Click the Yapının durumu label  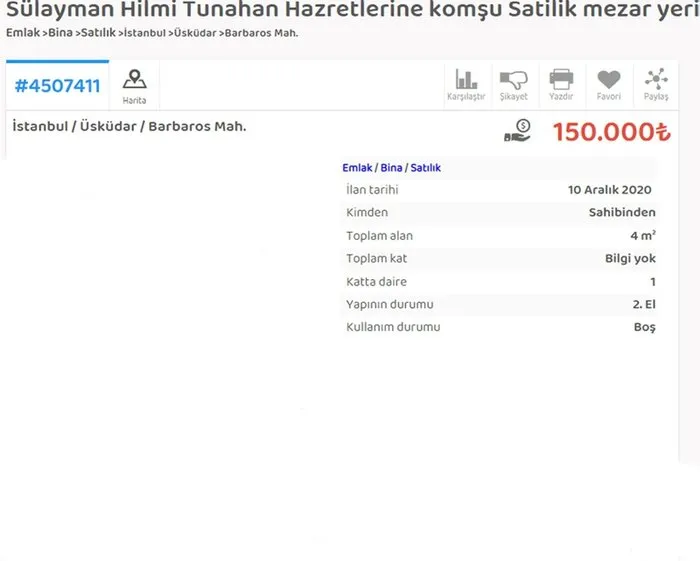390,304
